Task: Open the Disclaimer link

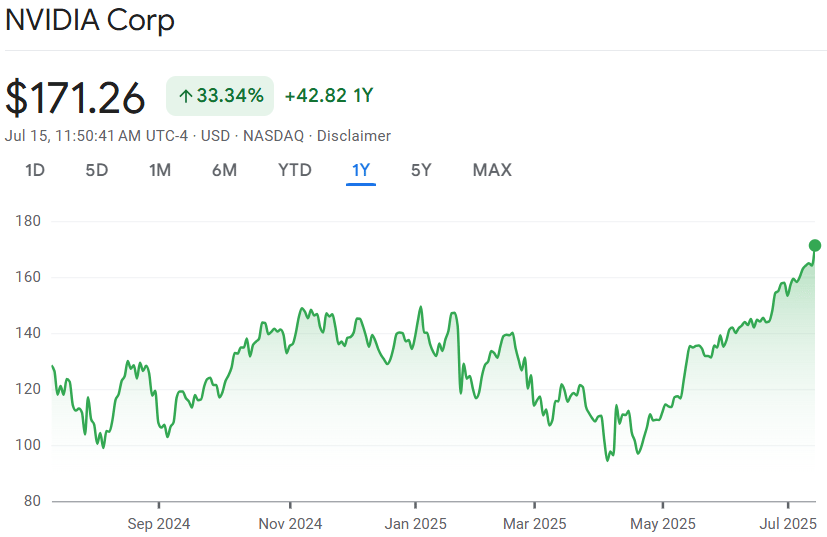Action: (353, 136)
